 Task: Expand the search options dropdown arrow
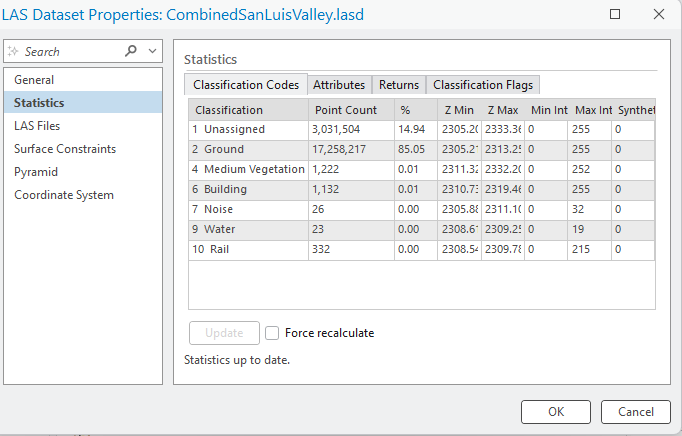pyautogui.click(x=152, y=51)
